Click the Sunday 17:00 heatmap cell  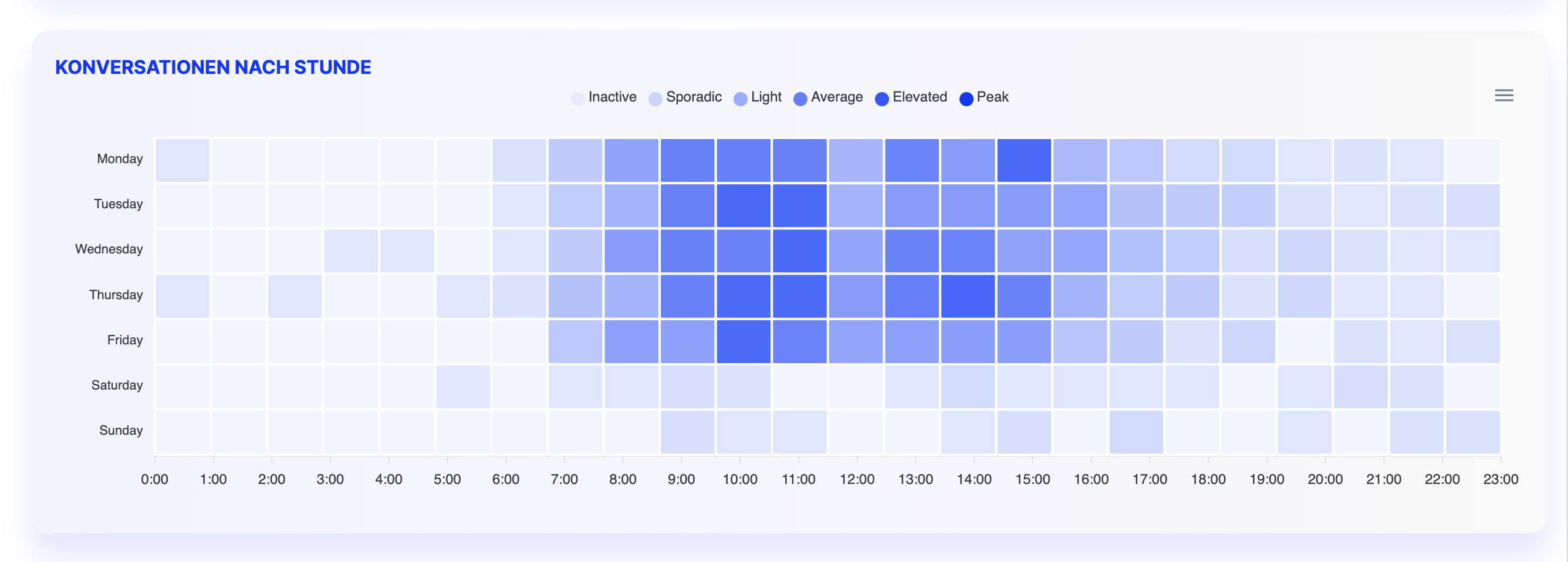click(1136, 432)
